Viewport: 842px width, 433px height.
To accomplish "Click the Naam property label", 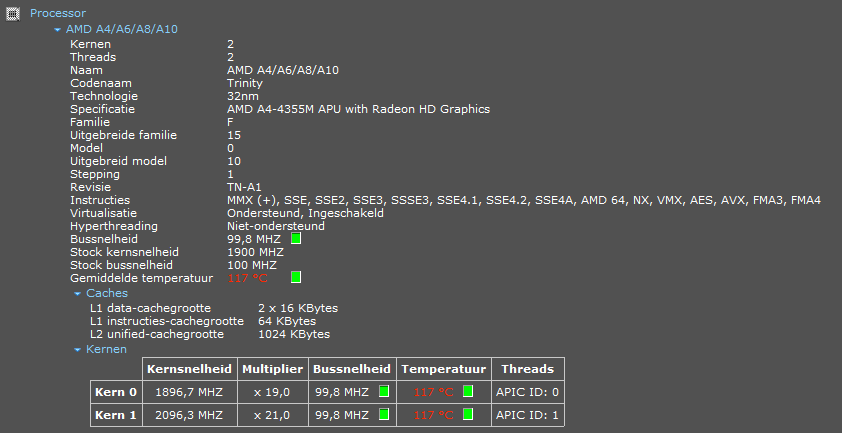I will [86, 70].
